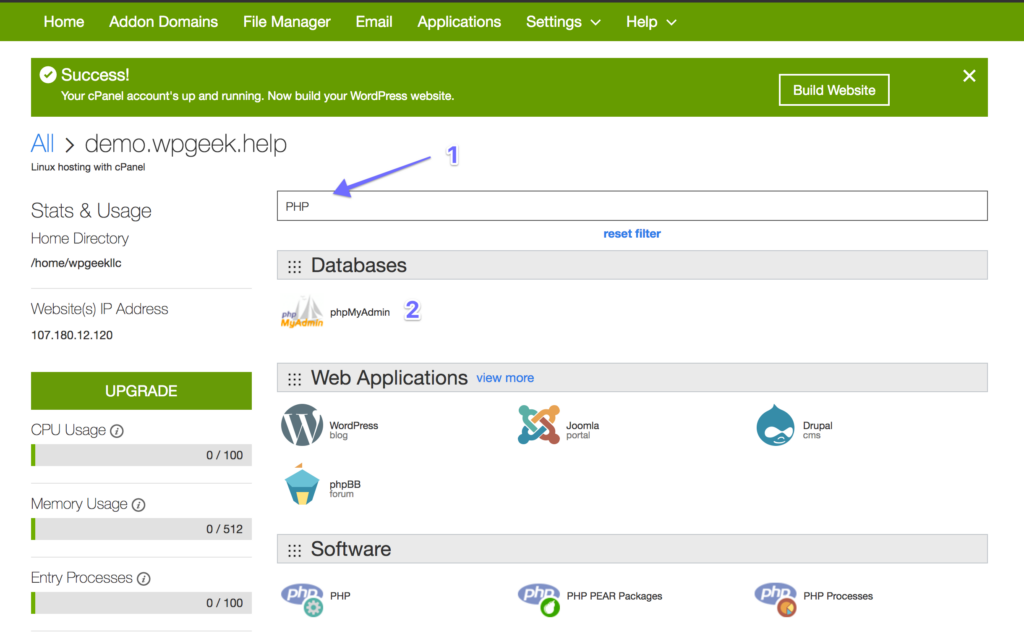Click the CPU Usage info icon
This screenshot has width=1024, height=639.
coord(117,431)
